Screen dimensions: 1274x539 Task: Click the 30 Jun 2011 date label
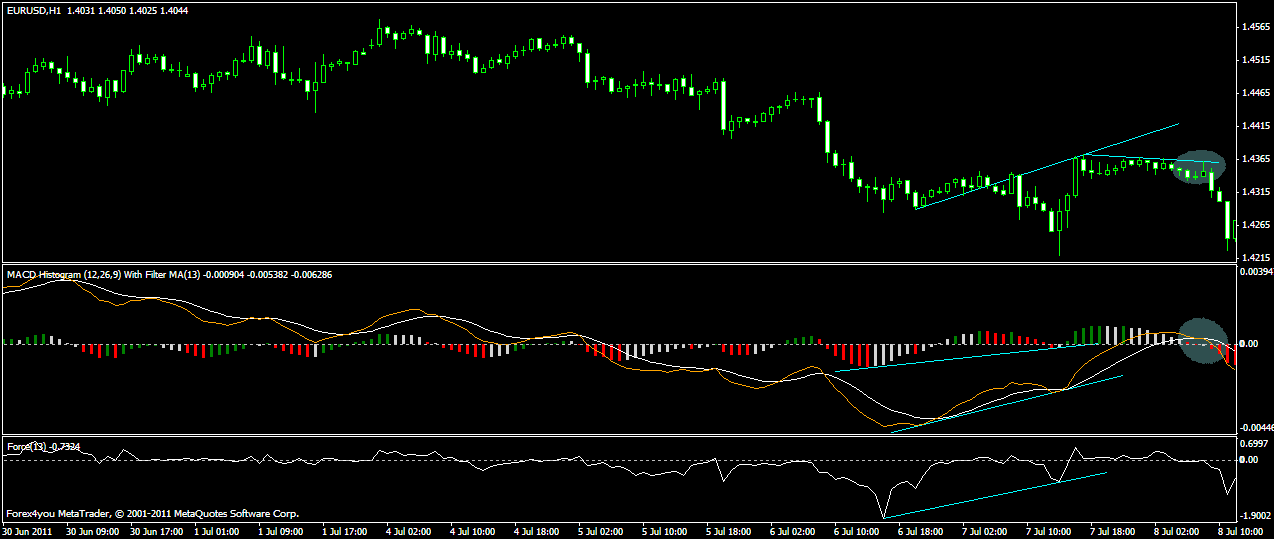pyautogui.click(x=27, y=531)
